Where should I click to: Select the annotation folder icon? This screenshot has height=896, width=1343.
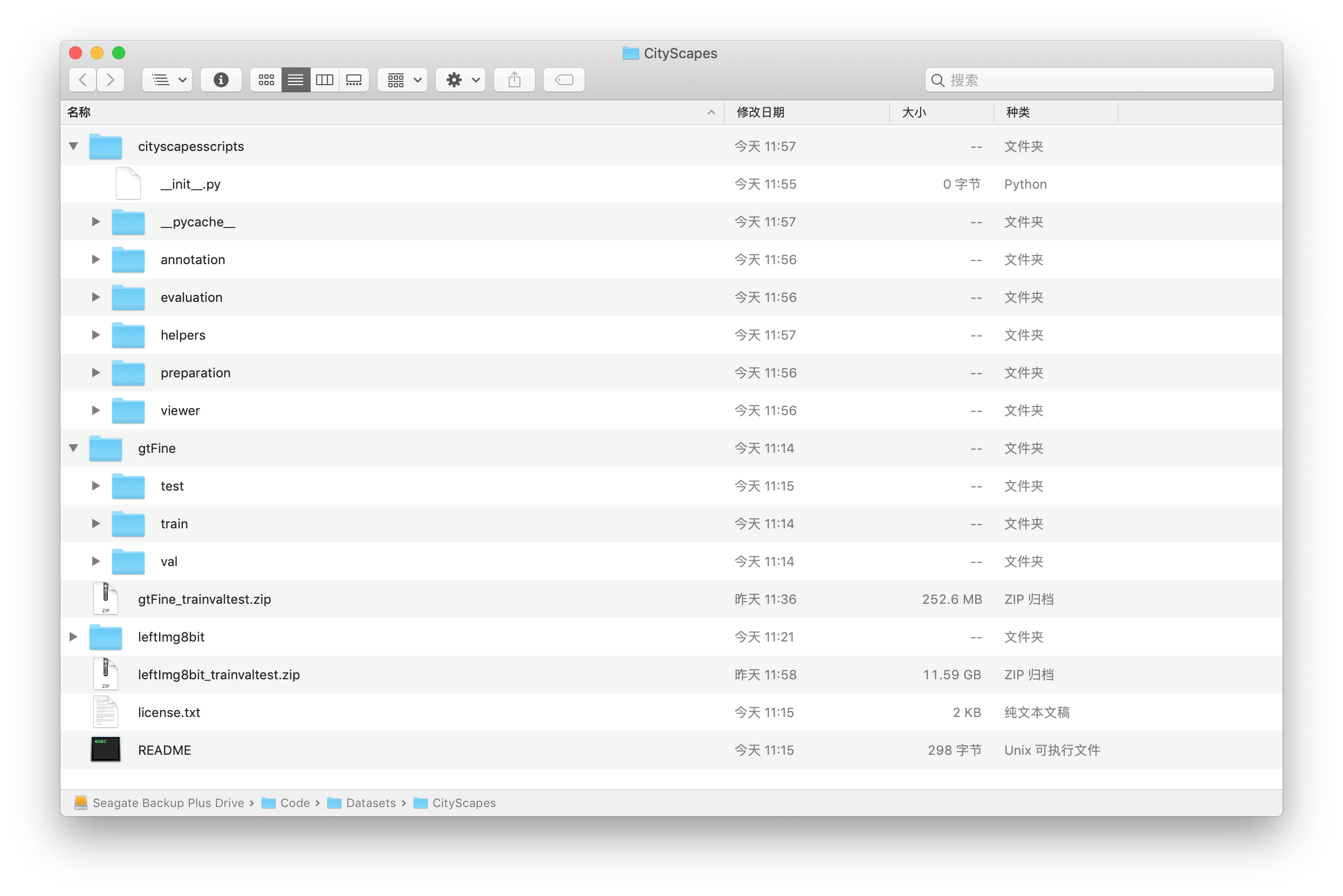(128, 259)
